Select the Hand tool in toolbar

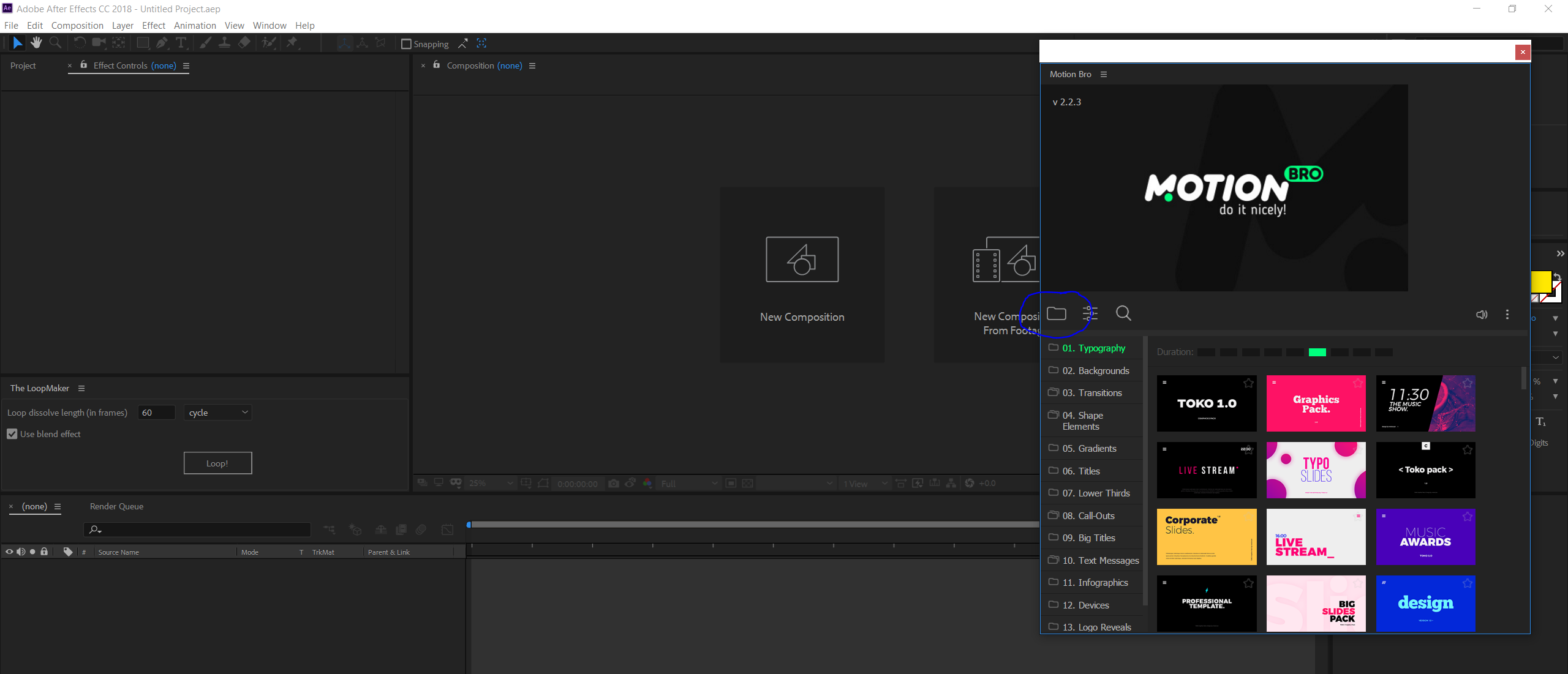pos(36,44)
